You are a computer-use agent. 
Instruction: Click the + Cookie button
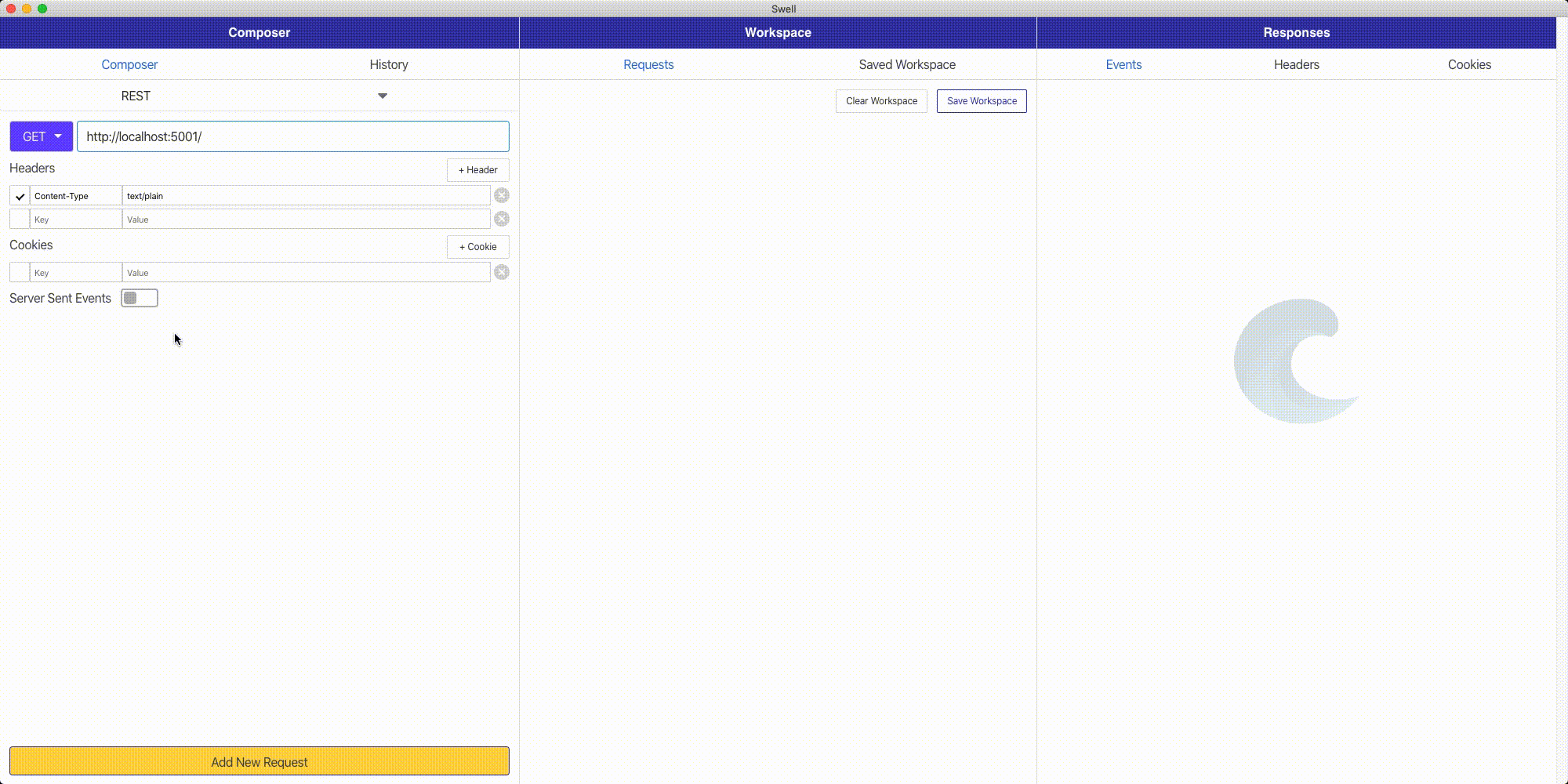[478, 247]
